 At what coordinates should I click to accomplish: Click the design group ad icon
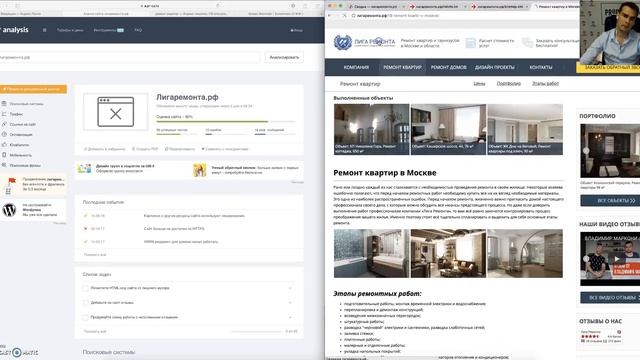click(84, 169)
